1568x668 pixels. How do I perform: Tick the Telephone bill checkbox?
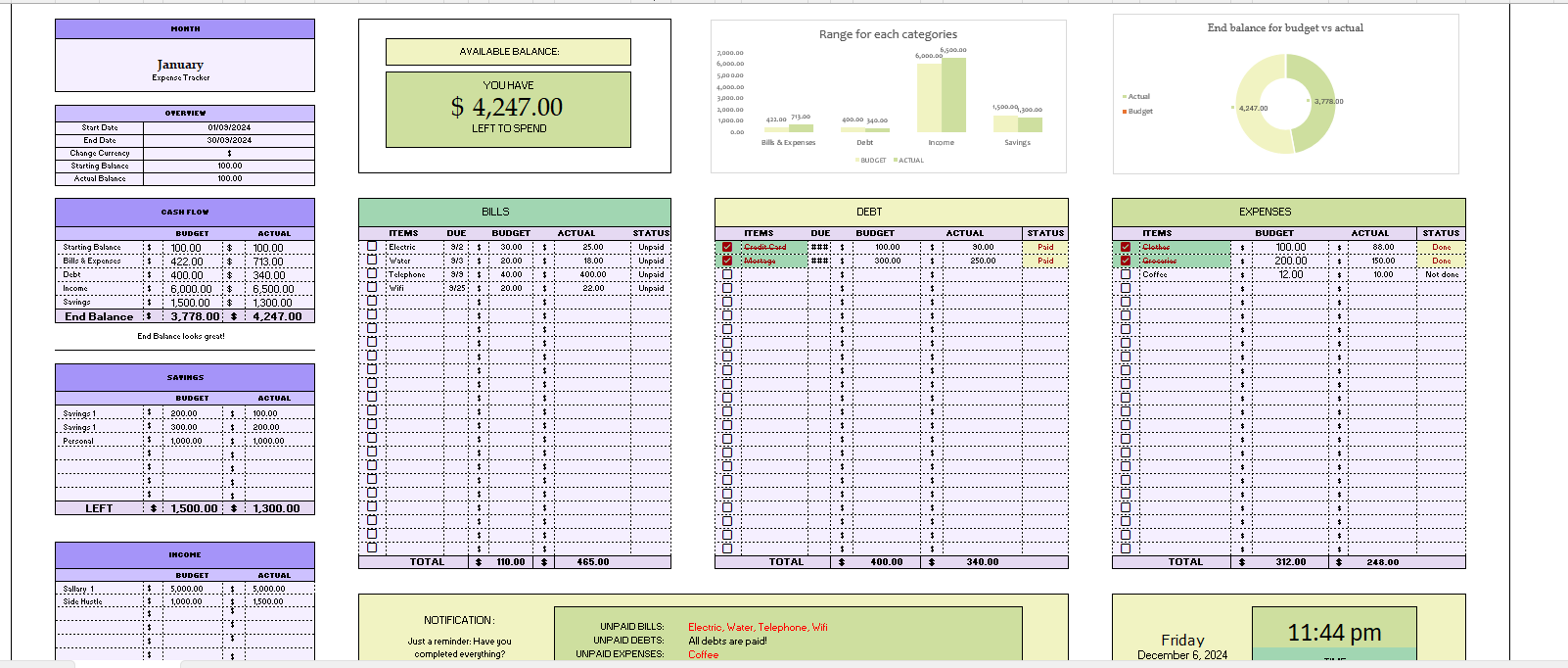[372, 274]
